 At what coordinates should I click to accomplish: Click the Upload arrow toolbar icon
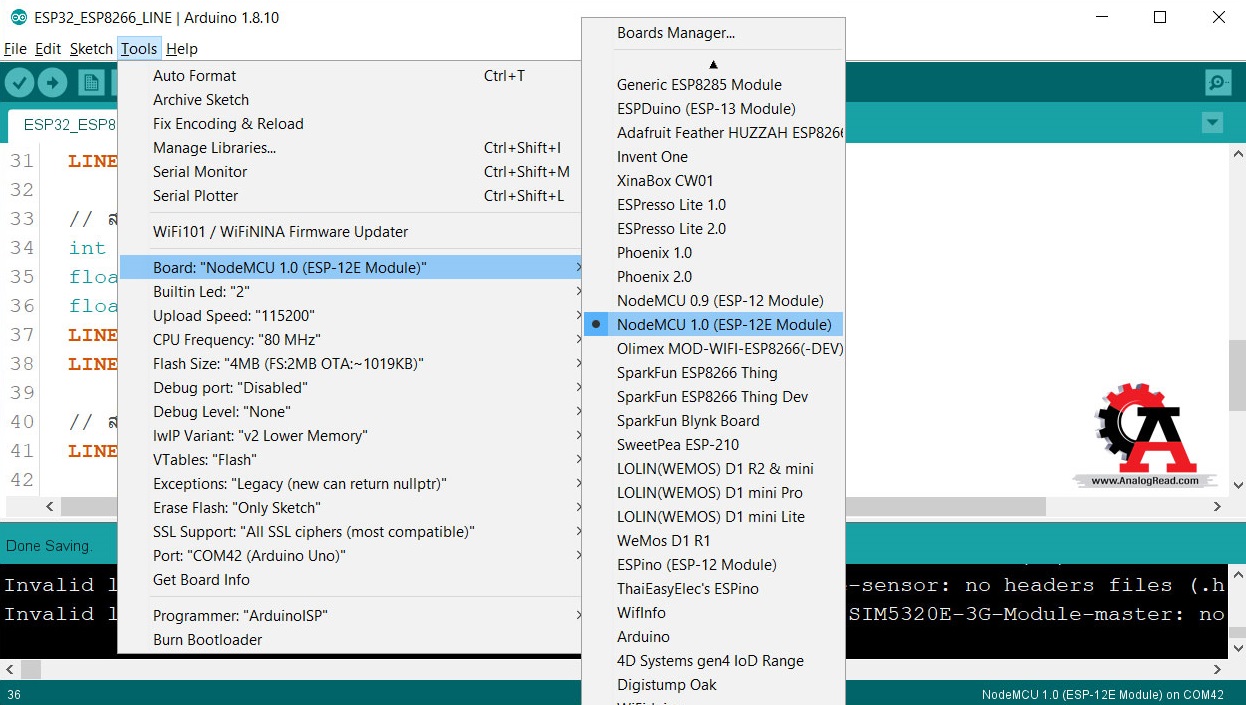(x=52, y=83)
